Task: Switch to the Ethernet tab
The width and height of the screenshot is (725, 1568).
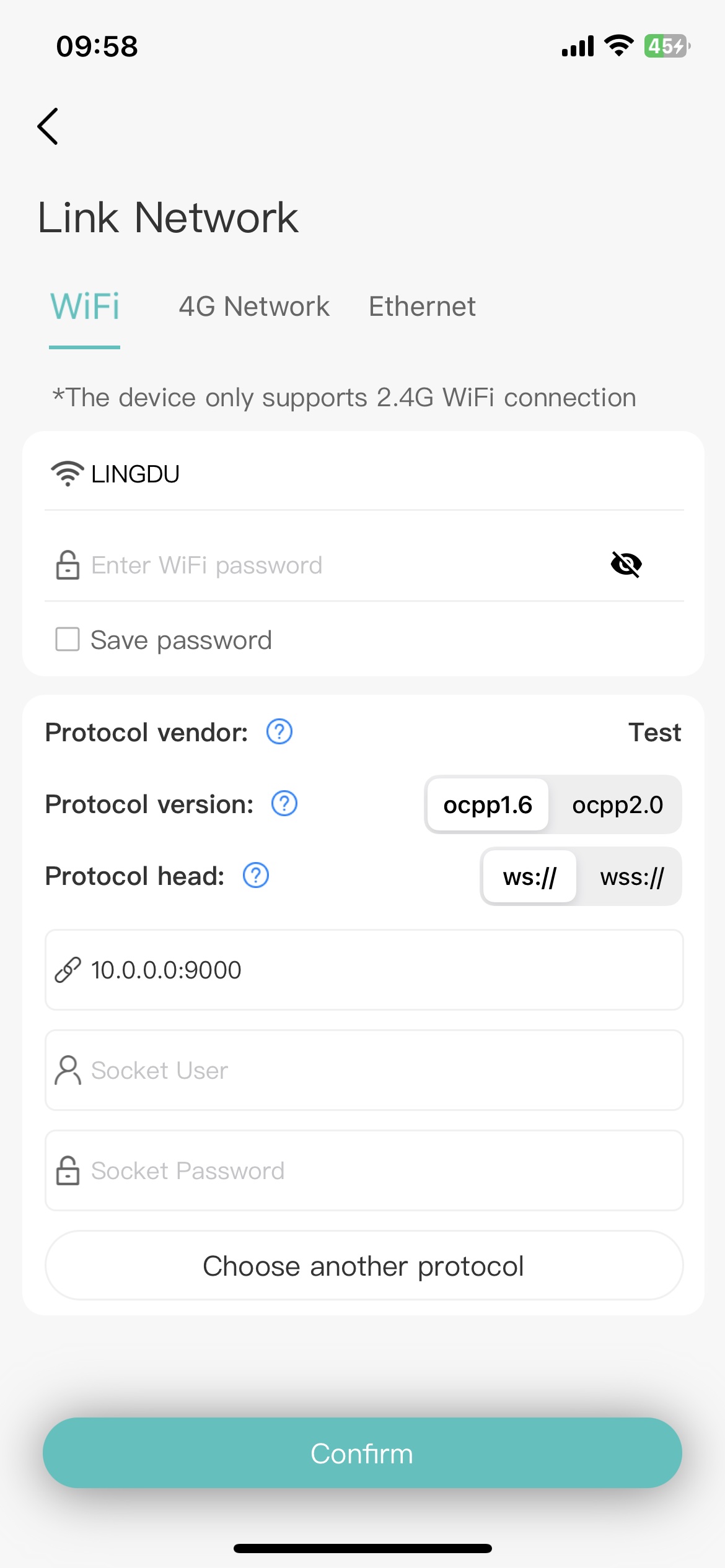Action: (x=422, y=307)
